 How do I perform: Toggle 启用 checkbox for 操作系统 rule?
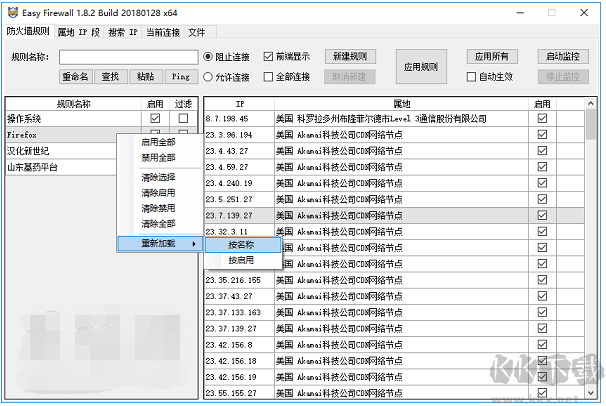tap(154, 119)
